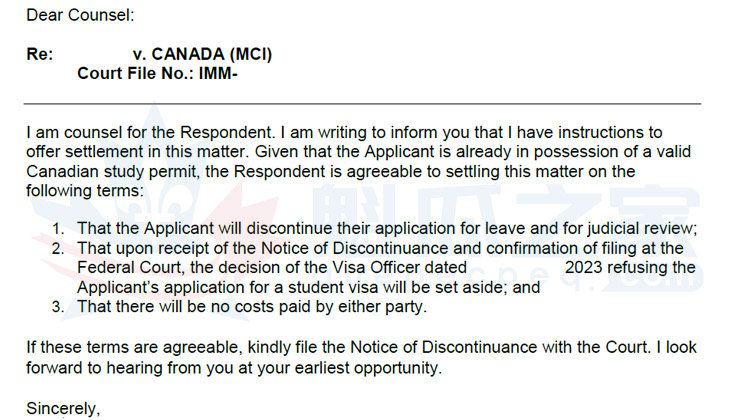Click the bold "Re:" label
733x420 pixels.
[40, 54]
